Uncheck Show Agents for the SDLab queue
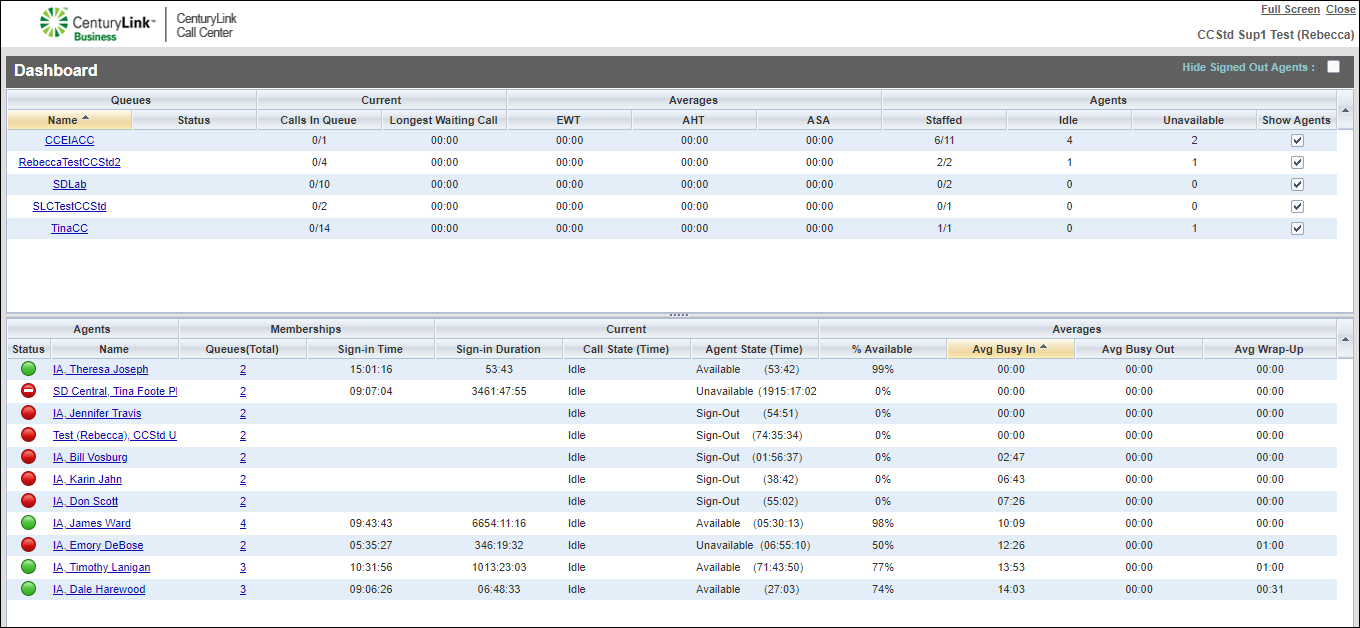The image size is (1360, 628). pyautogui.click(x=1297, y=184)
